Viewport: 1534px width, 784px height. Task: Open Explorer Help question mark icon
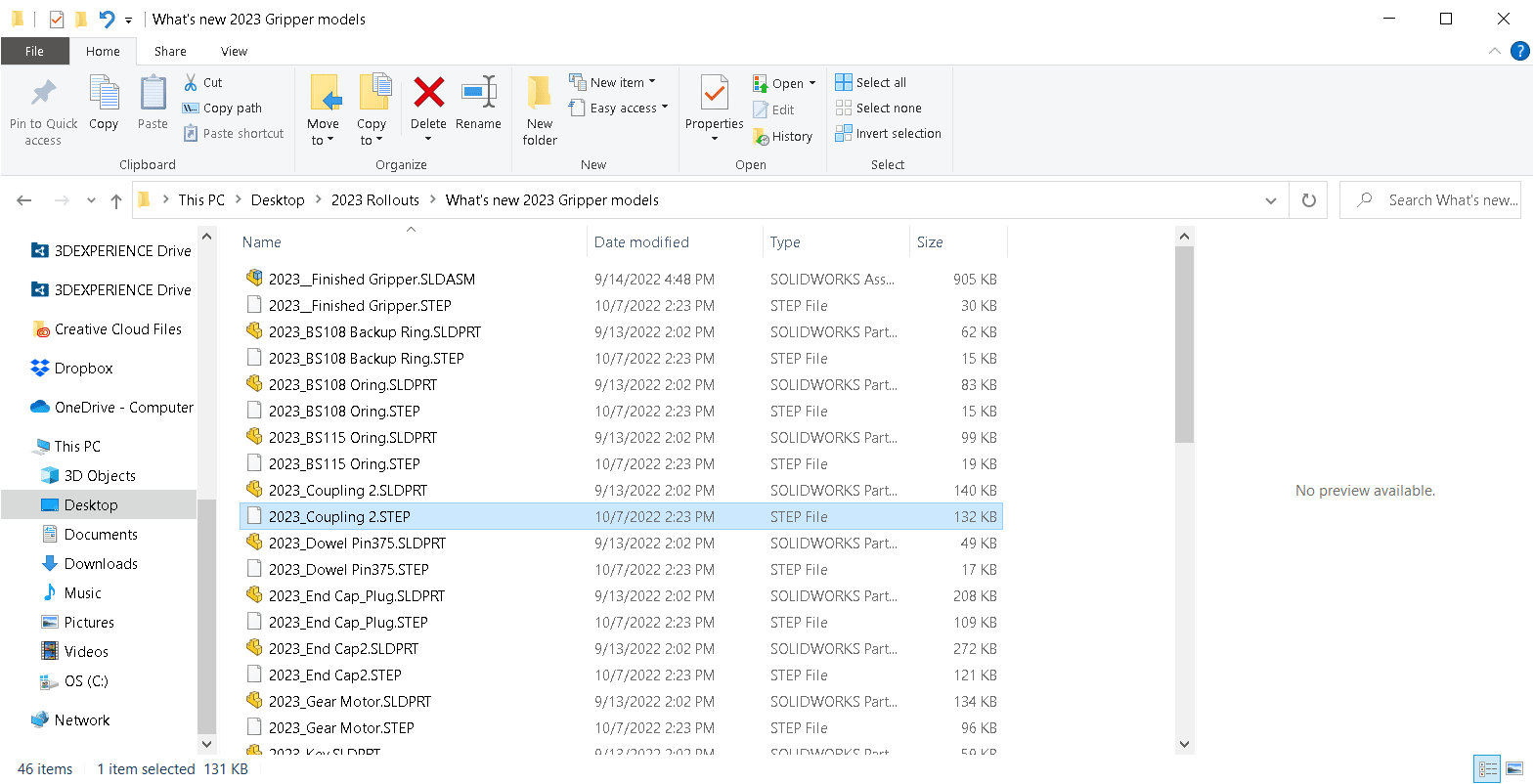pos(1519,51)
